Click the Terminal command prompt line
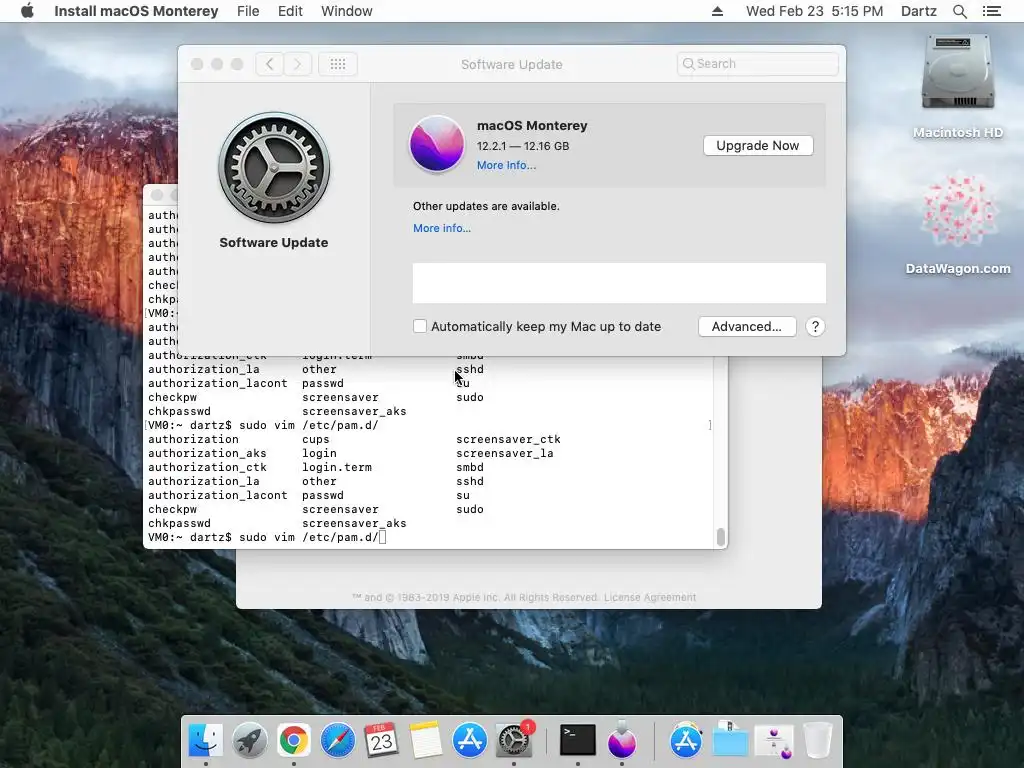 pyautogui.click(x=267, y=537)
